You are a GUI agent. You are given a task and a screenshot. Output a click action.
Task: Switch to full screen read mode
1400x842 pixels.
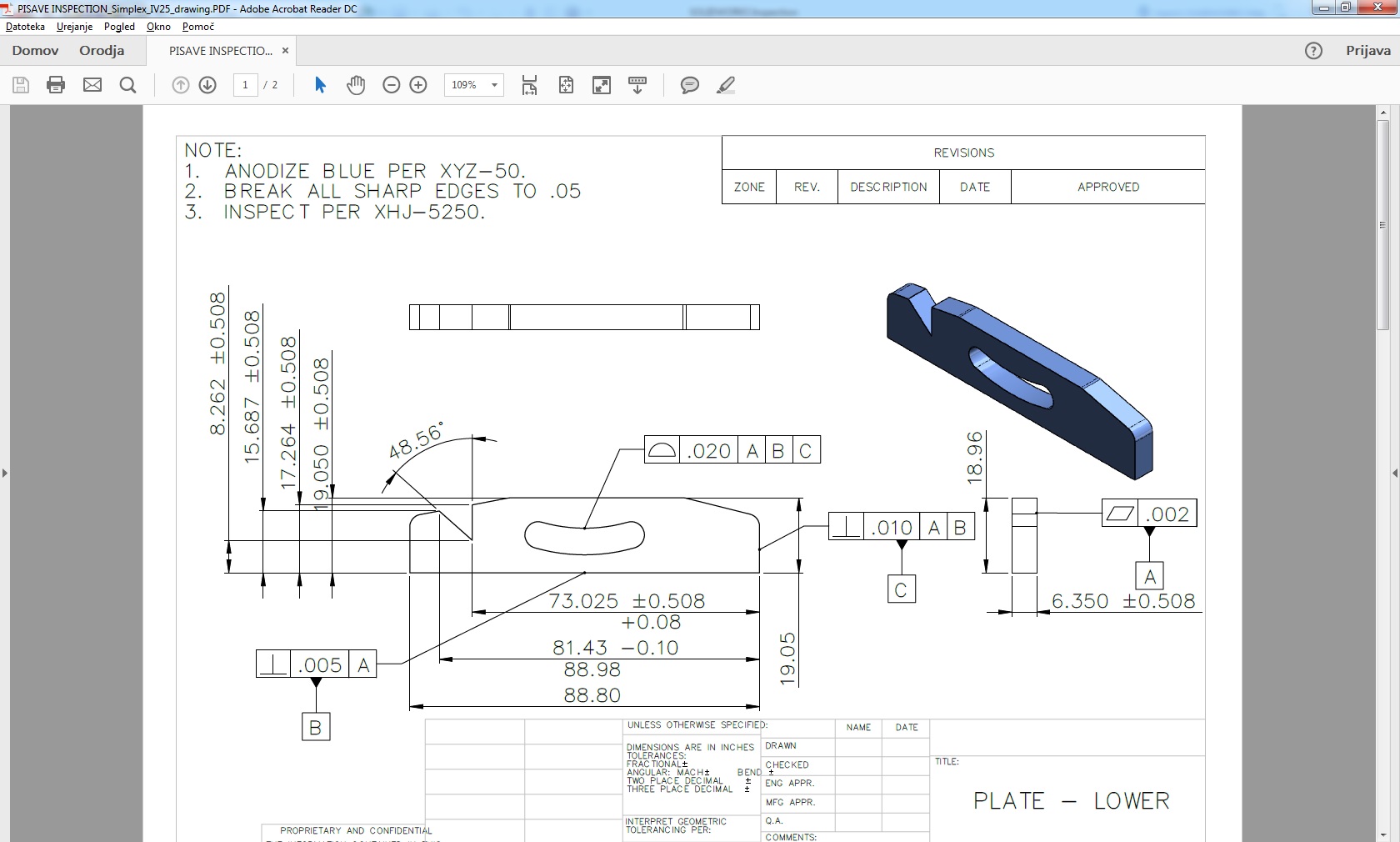(x=602, y=85)
